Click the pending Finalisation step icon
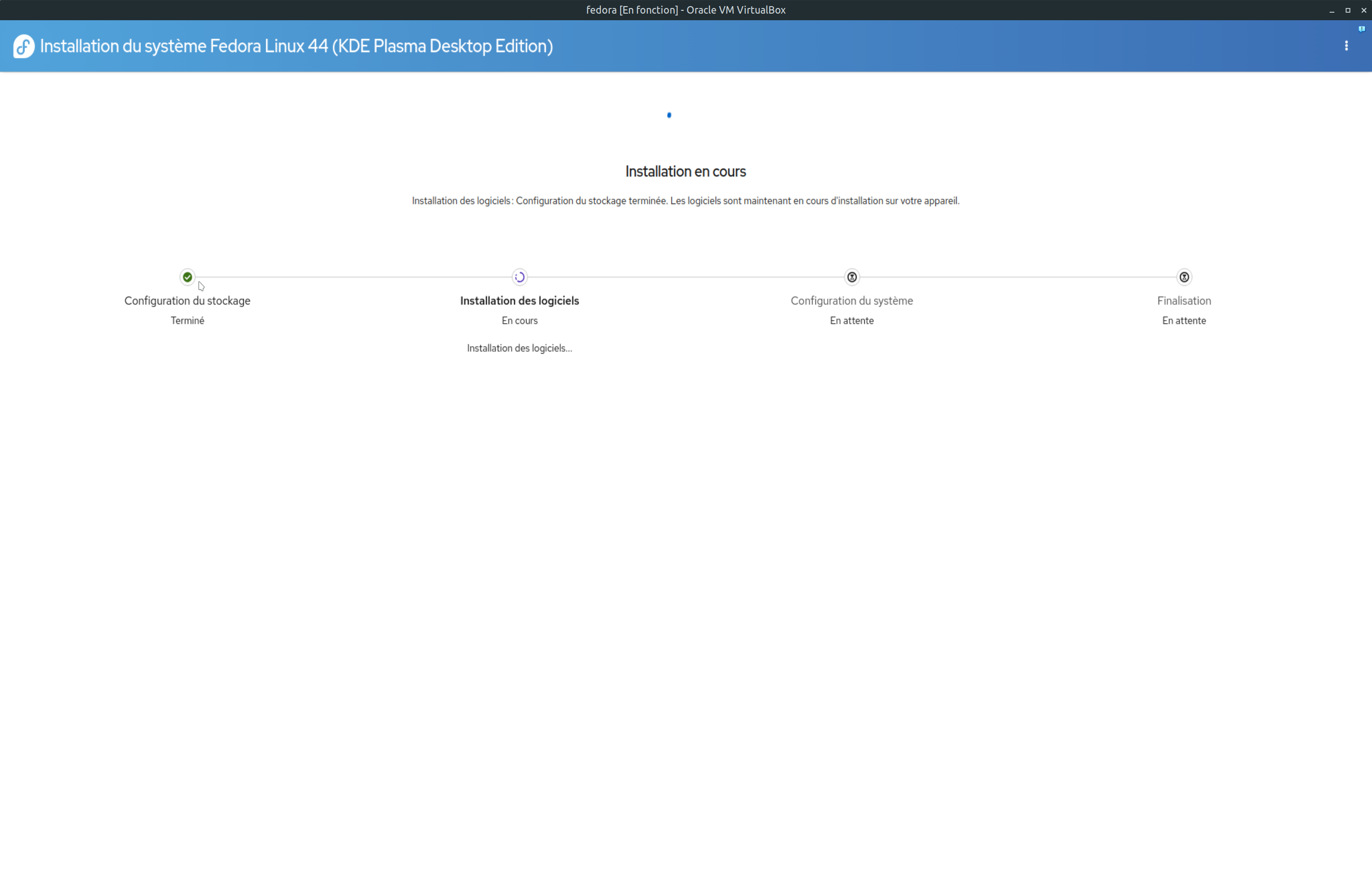 1184,277
